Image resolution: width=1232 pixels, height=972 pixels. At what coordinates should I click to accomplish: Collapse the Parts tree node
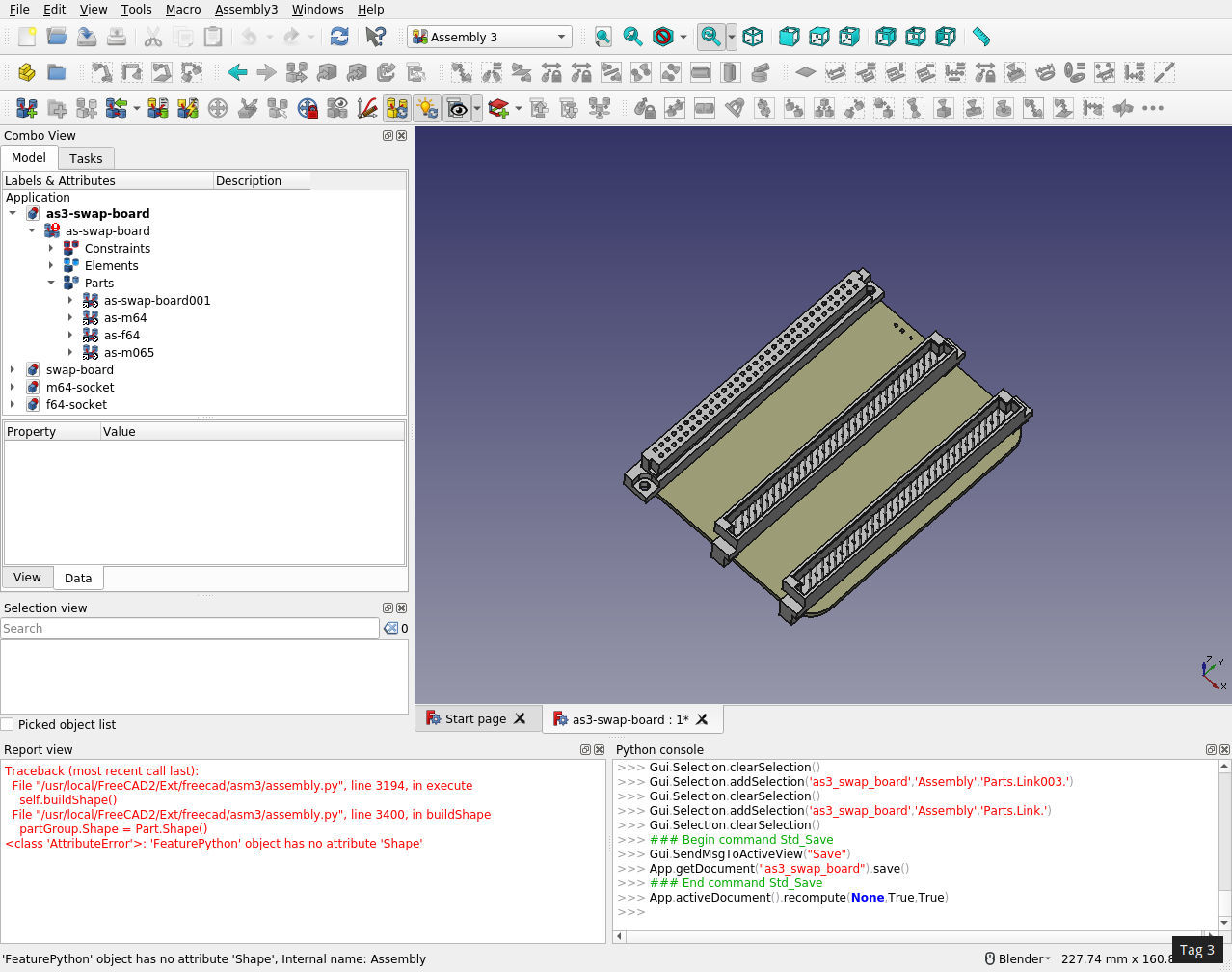click(x=51, y=283)
